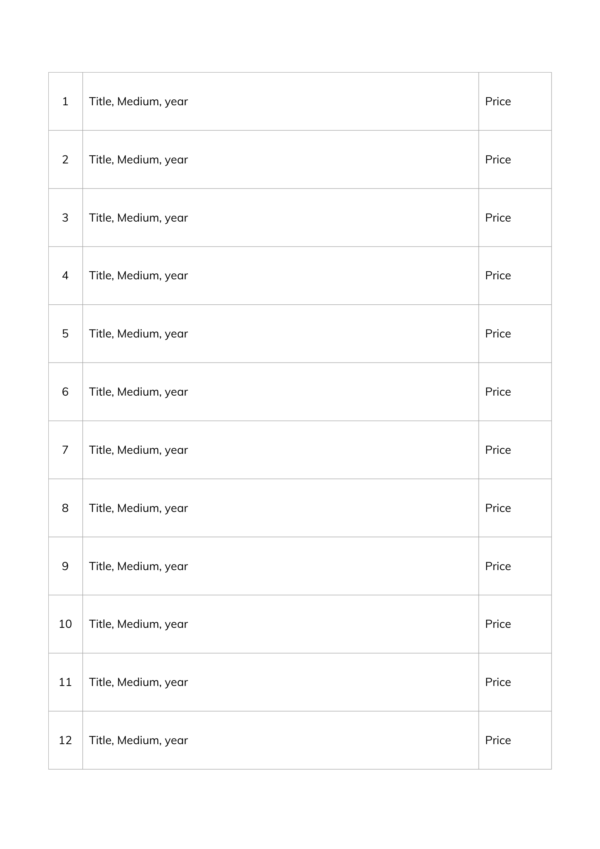Screen dimensions: 600x849
Task: Select Title, Medium, year in row 9
Action: coord(138,566)
